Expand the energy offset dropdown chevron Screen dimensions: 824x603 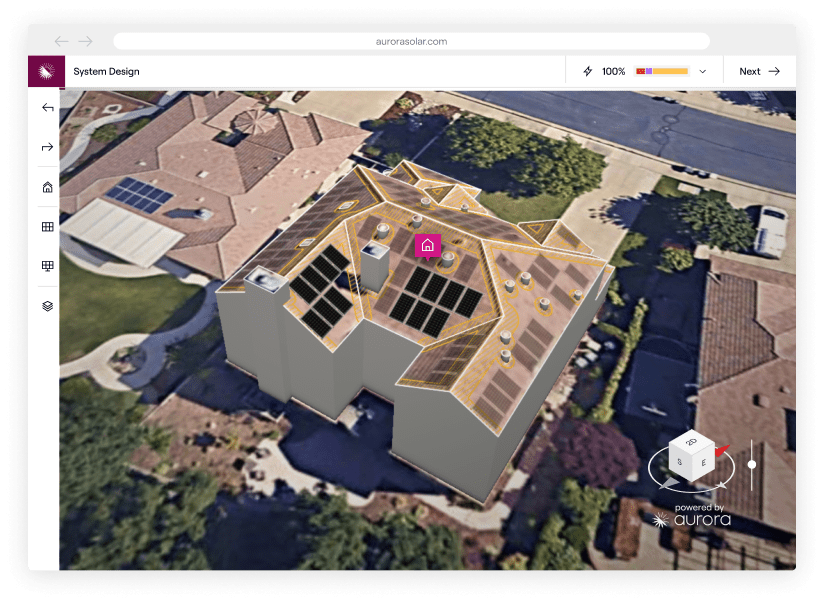point(703,71)
